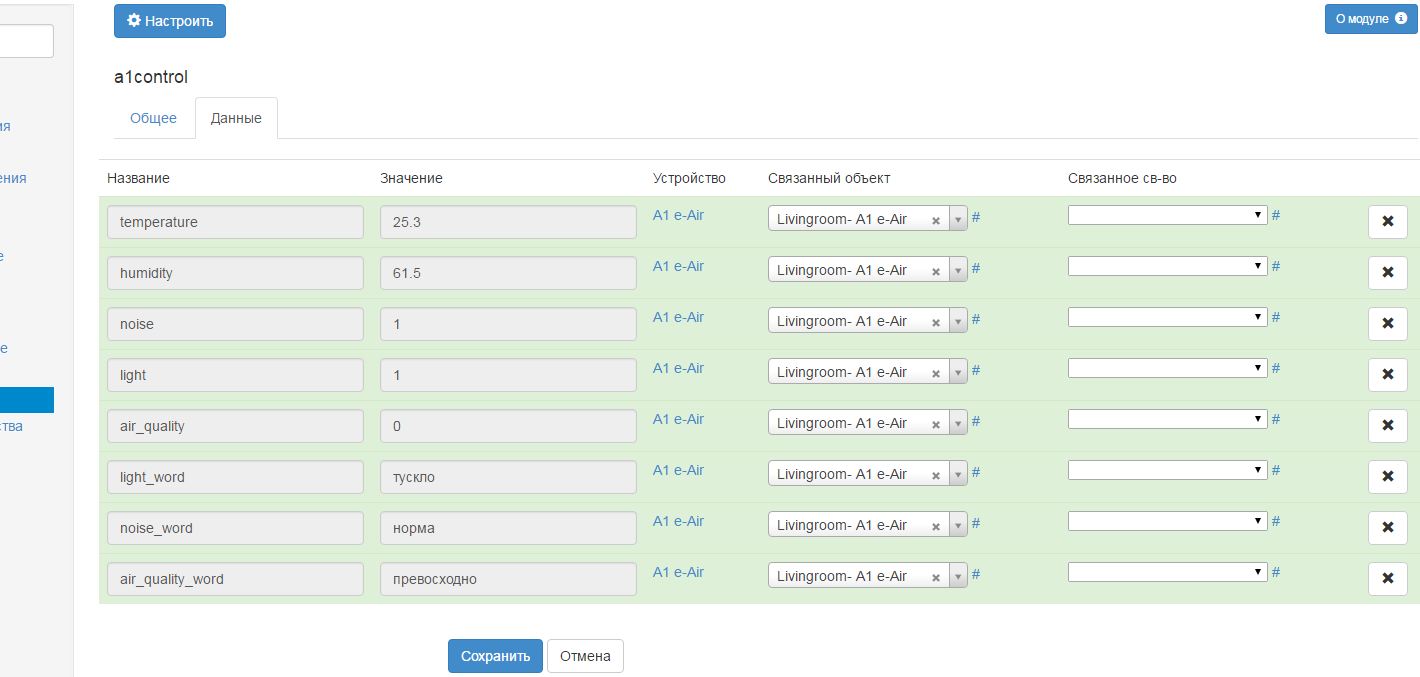Click the Настроить button
Image resolution: width=1420 pixels, height=677 pixels.
170,21
